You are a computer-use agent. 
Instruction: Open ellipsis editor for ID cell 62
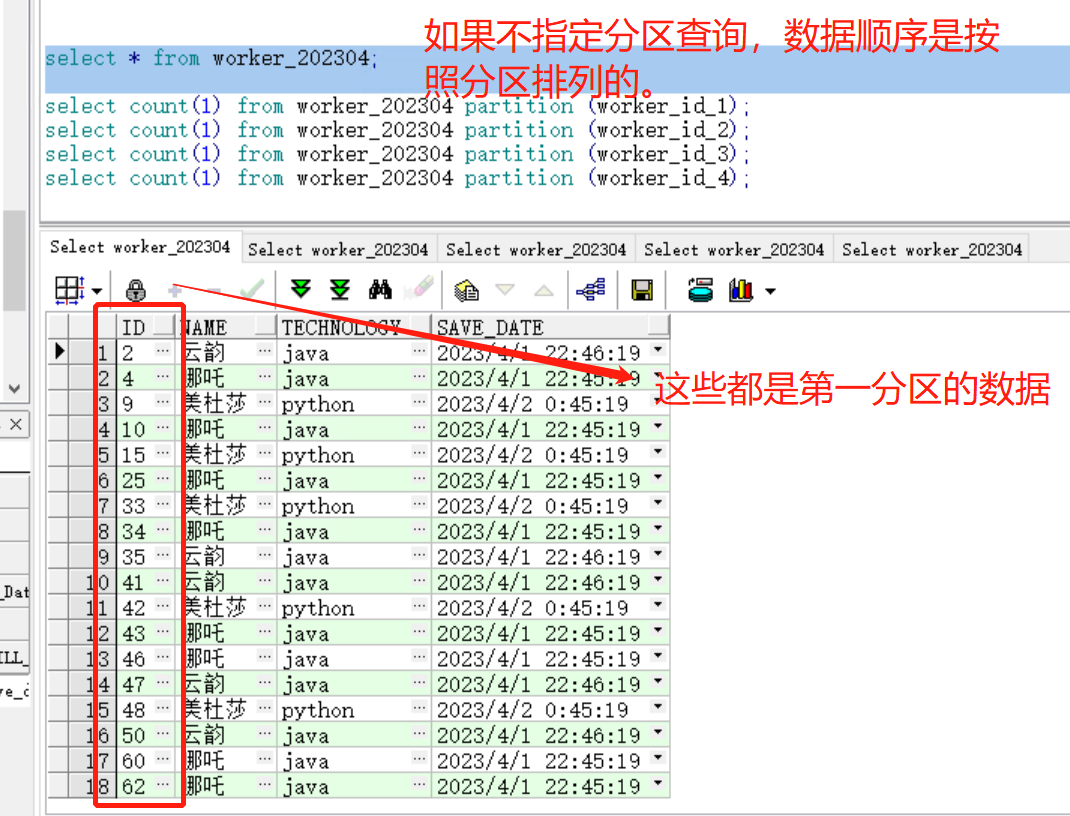162,785
